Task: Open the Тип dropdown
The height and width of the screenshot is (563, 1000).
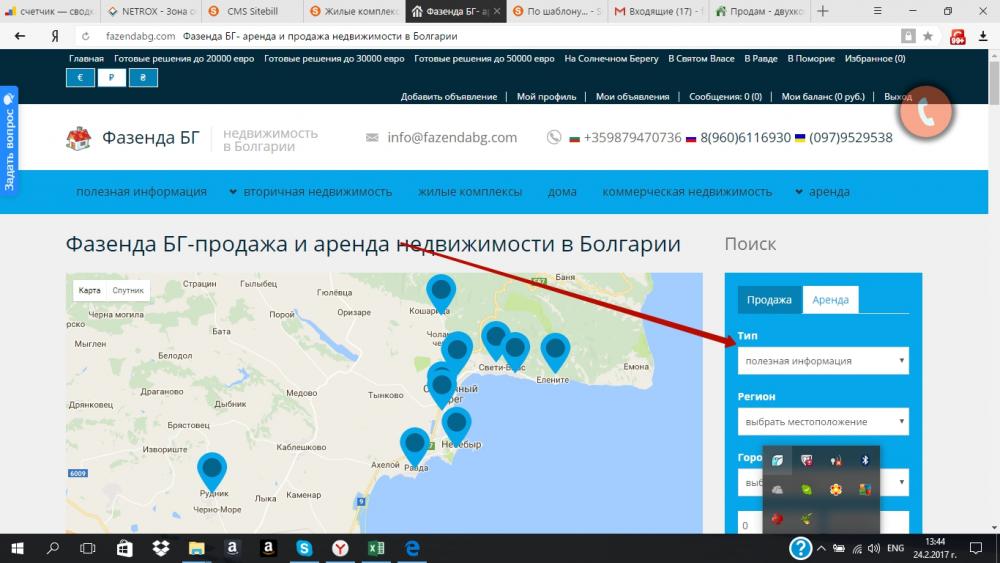Action: 822,361
